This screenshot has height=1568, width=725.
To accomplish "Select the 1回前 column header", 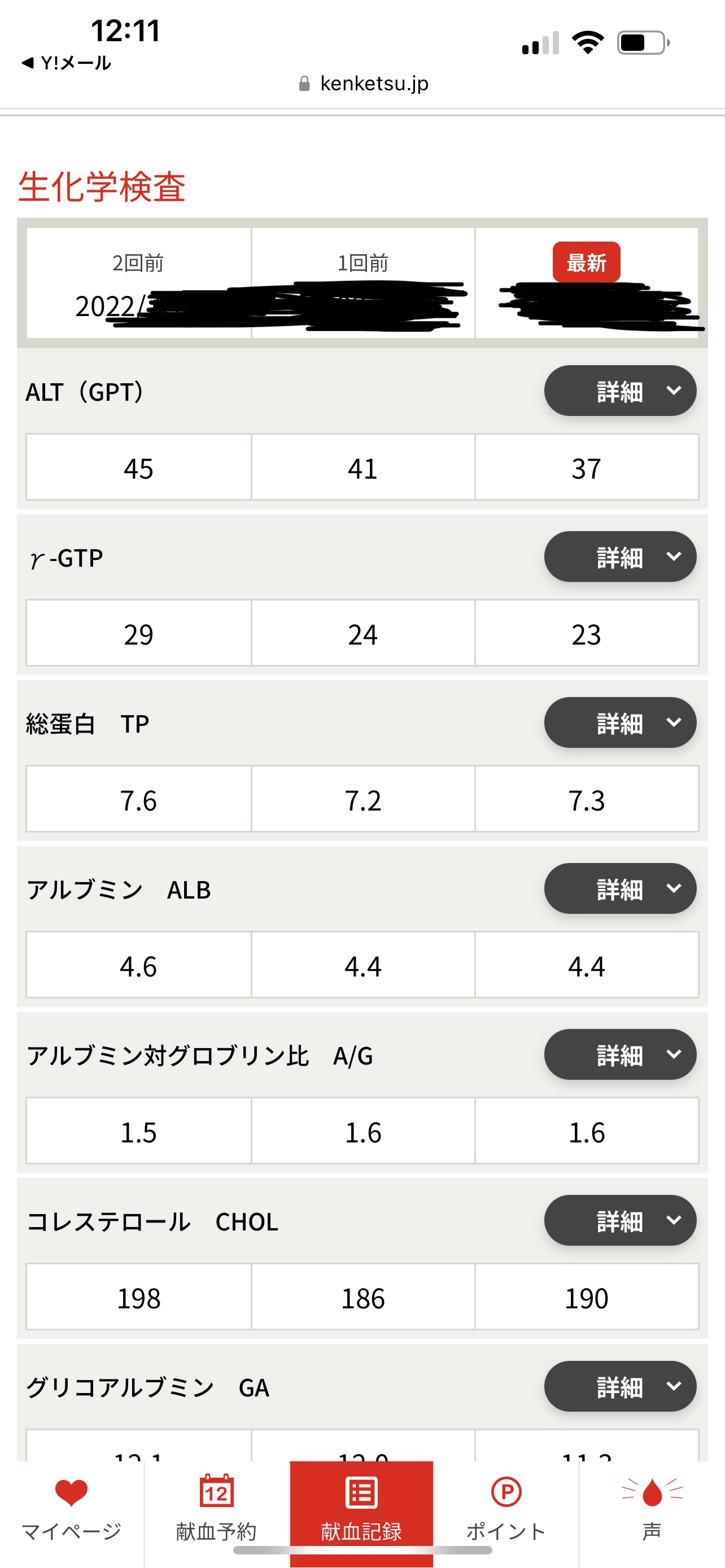I will pyautogui.click(x=363, y=263).
